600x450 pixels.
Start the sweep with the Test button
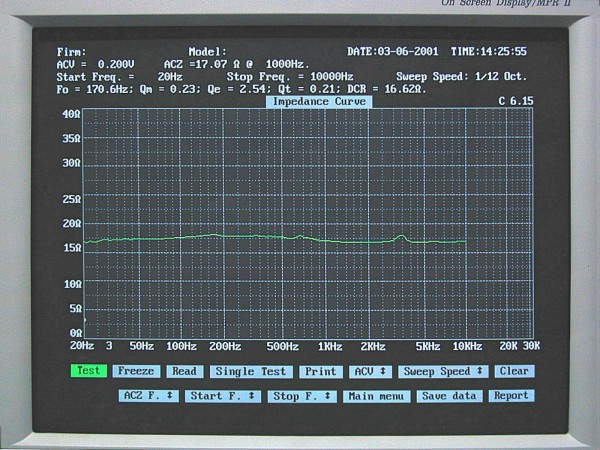[x=89, y=371]
